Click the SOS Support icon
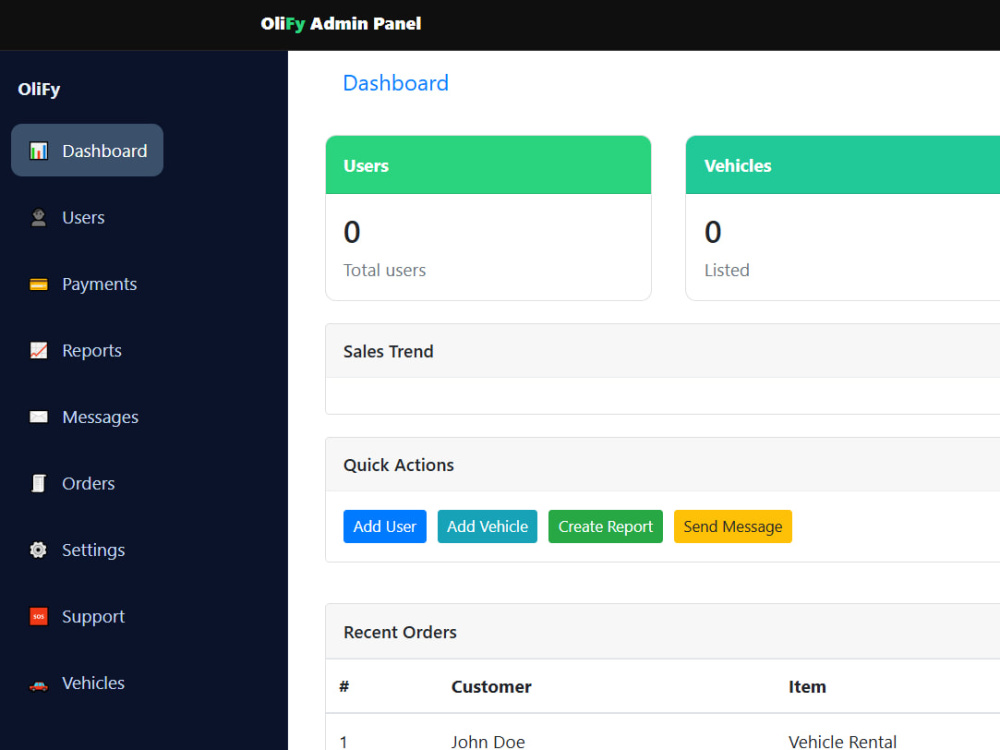 38,616
